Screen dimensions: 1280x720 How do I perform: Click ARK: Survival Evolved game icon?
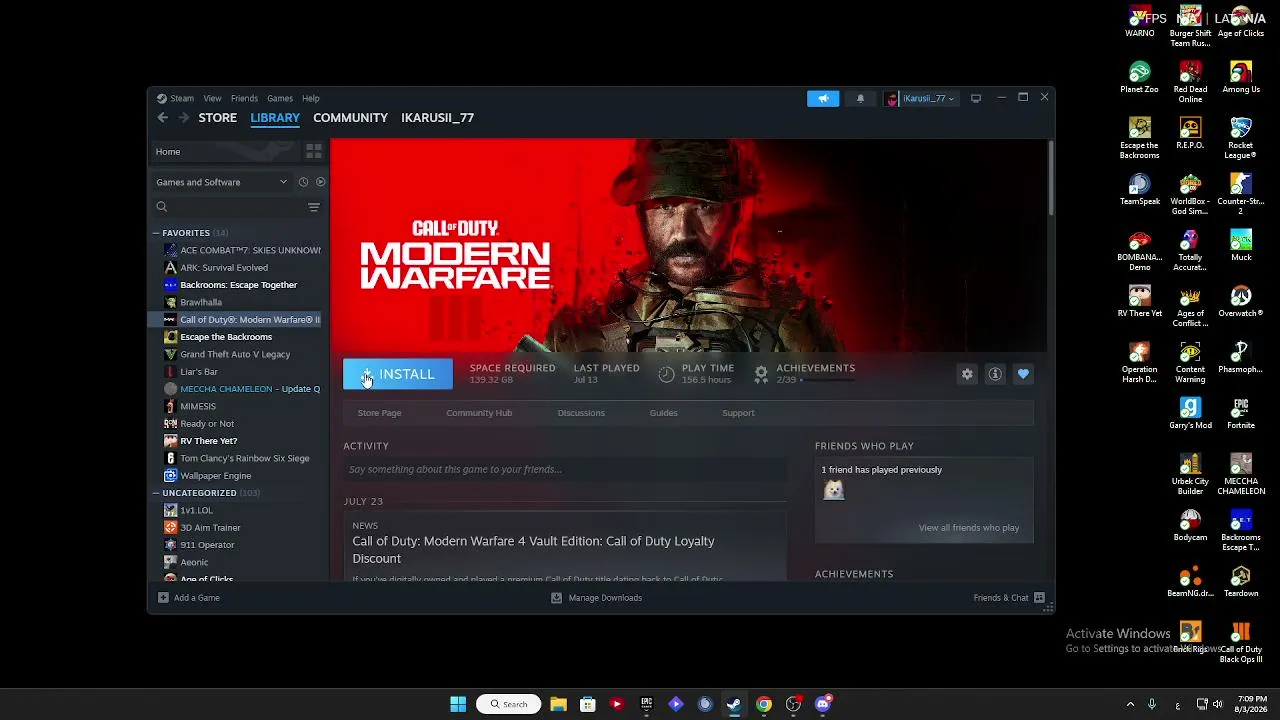171,268
